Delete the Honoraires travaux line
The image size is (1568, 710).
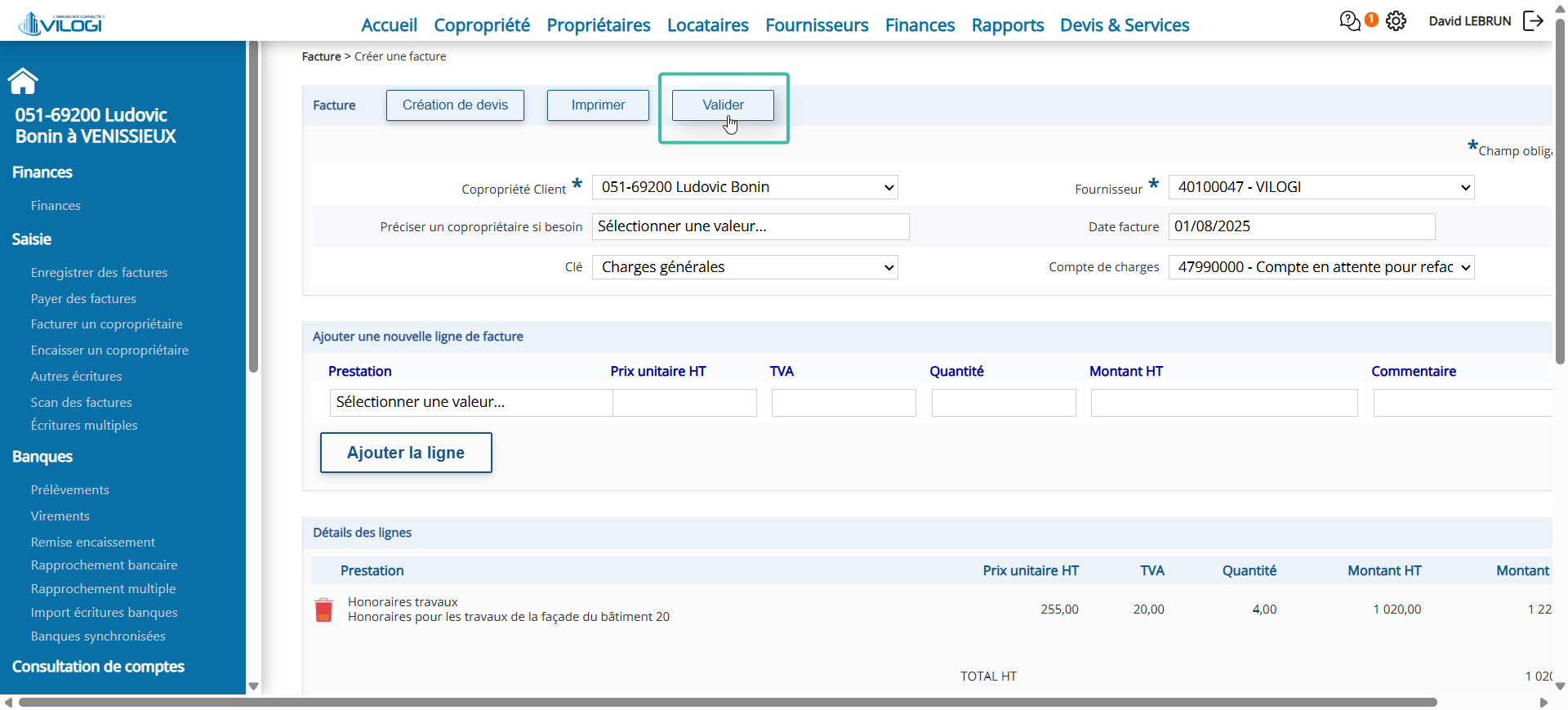[x=324, y=610]
